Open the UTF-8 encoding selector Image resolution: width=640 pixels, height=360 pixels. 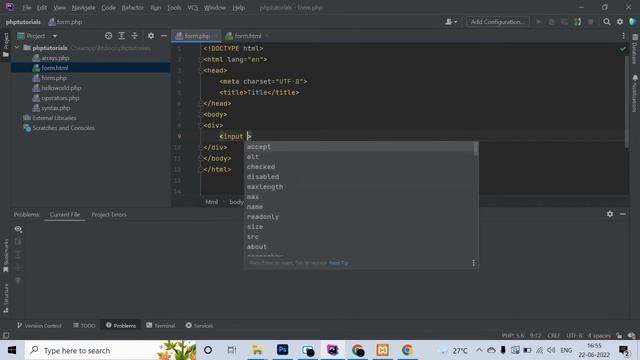[574, 336]
